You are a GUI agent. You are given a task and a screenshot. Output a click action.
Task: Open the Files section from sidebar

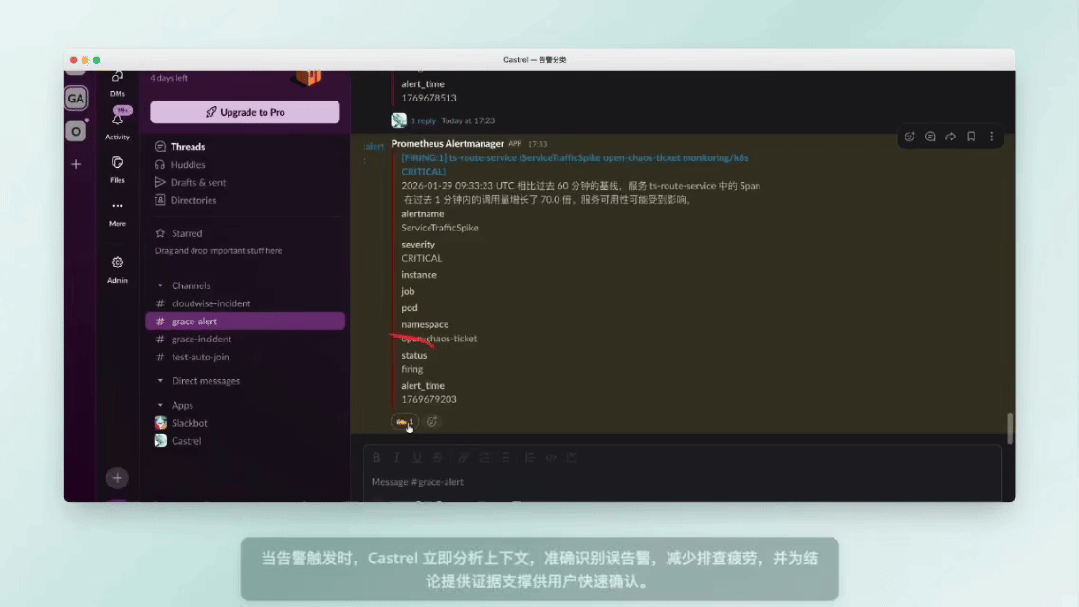(x=118, y=167)
